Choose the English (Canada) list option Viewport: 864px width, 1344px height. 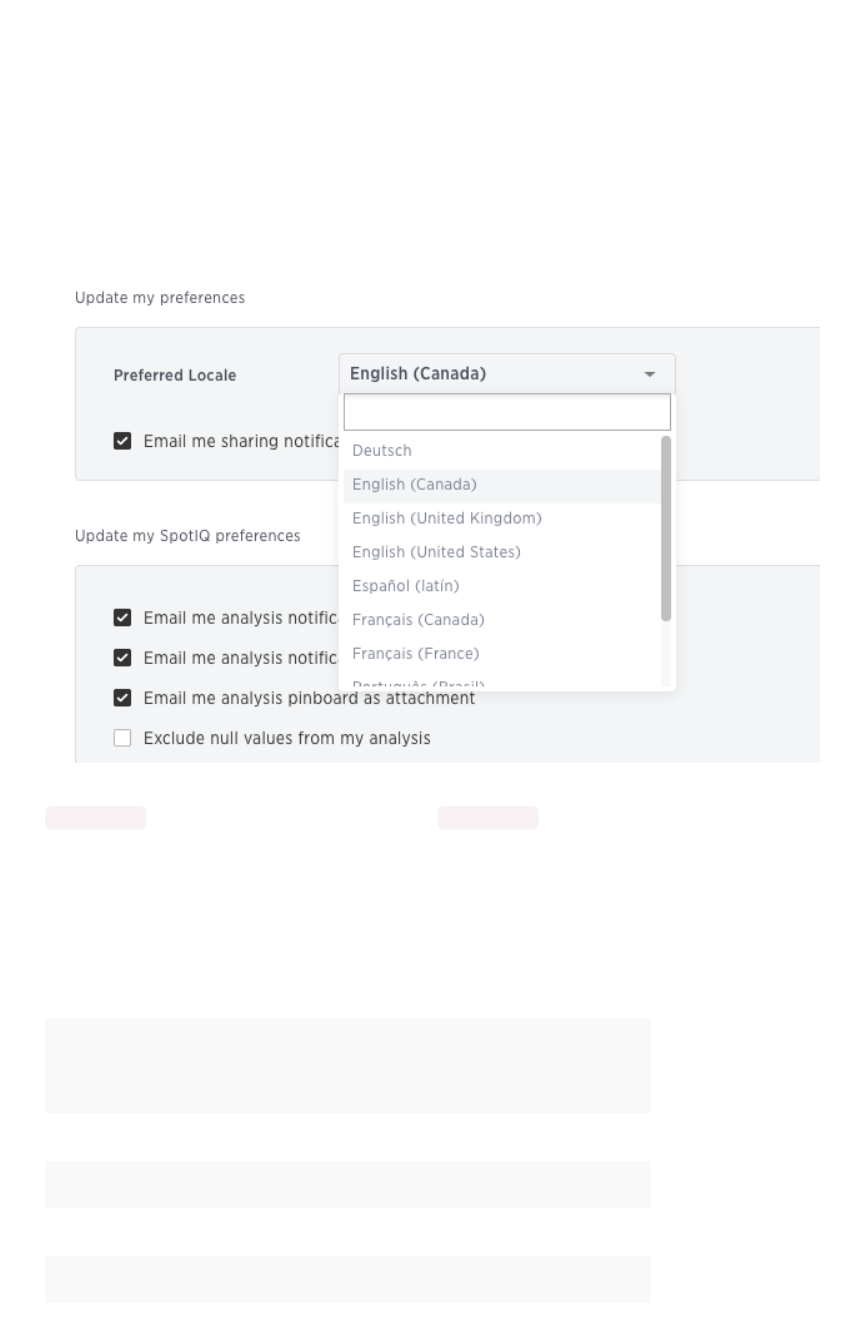click(x=414, y=485)
